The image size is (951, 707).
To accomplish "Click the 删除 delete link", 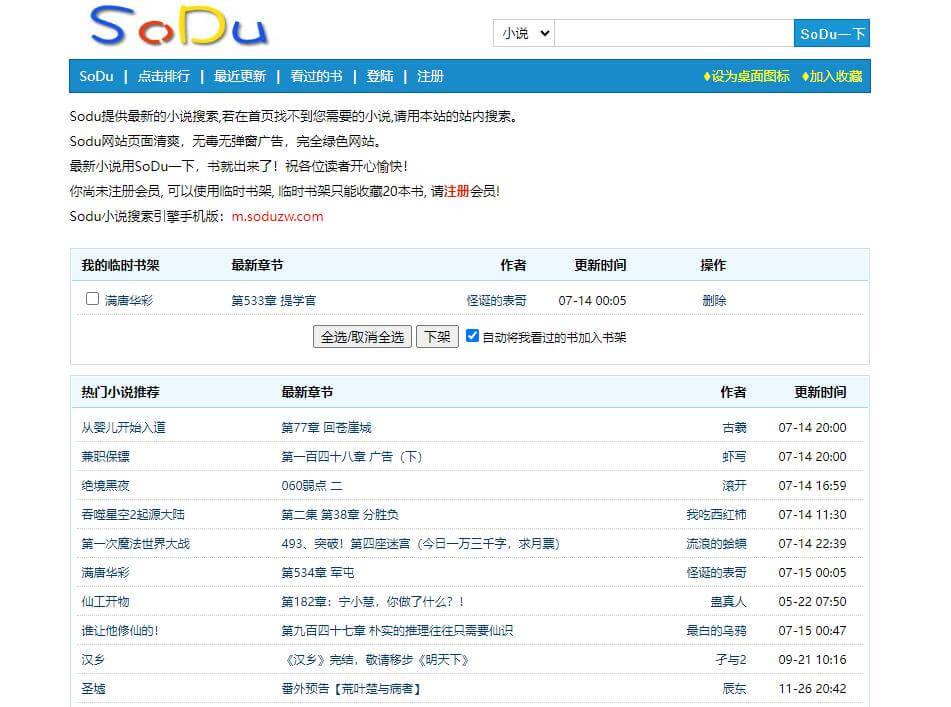I will (713, 298).
